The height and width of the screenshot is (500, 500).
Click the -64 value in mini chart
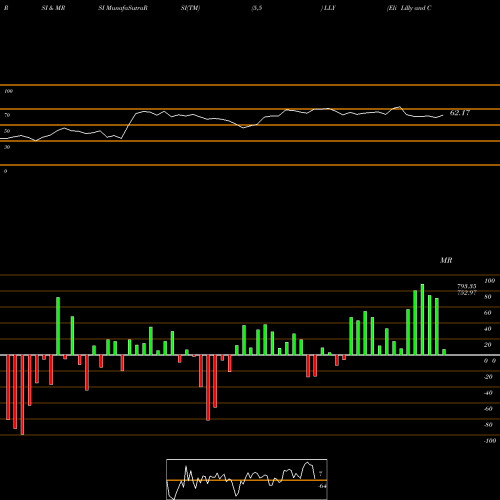(322, 486)
